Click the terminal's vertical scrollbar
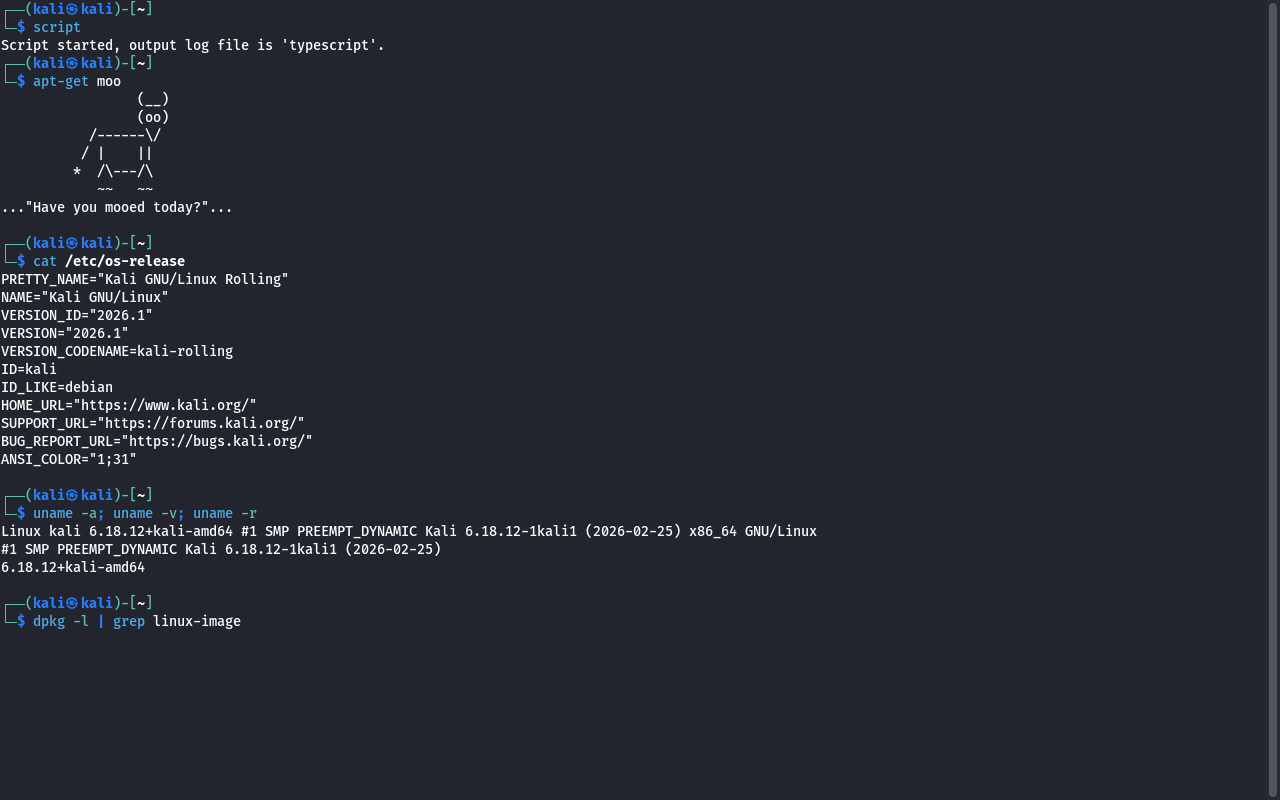This screenshot has width=1280, height=800. (1273, 400)
